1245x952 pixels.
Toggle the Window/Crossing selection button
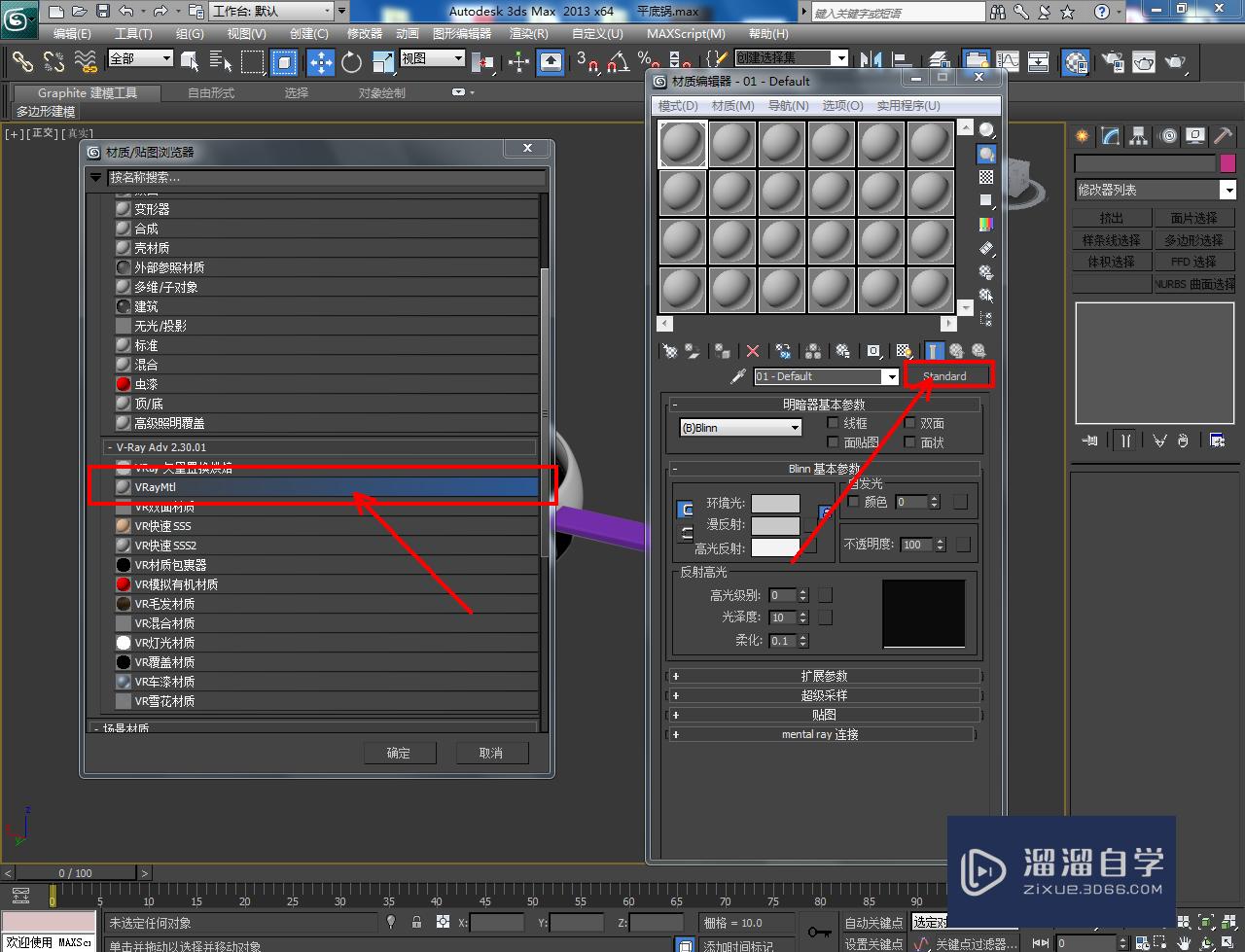(283, 62)
